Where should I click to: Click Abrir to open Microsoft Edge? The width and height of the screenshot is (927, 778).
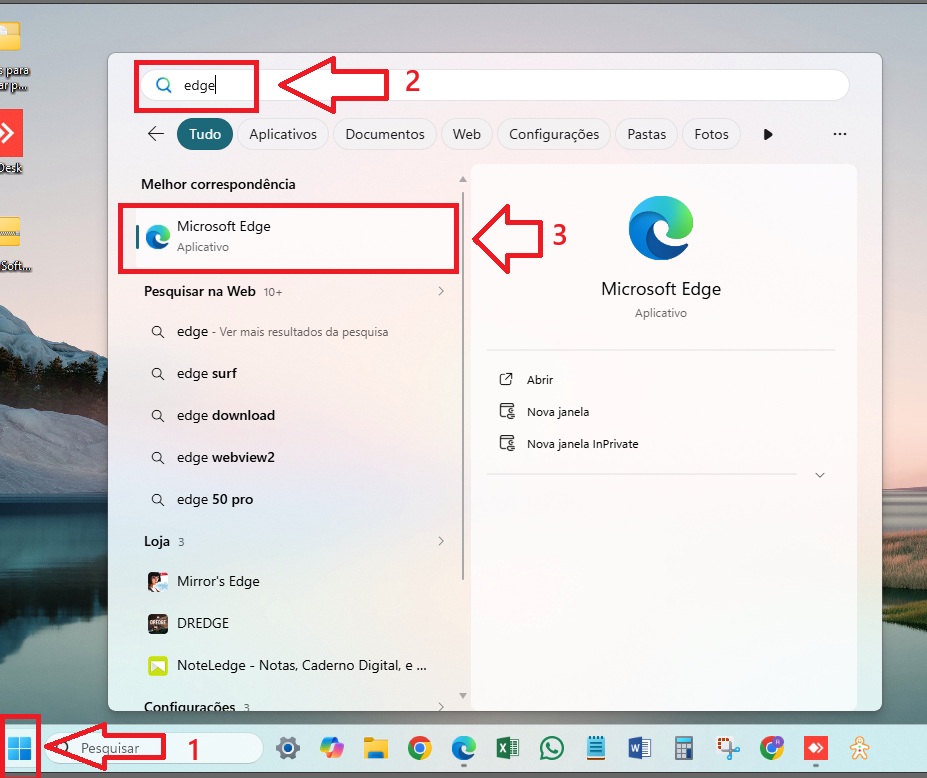click(539, 380)
